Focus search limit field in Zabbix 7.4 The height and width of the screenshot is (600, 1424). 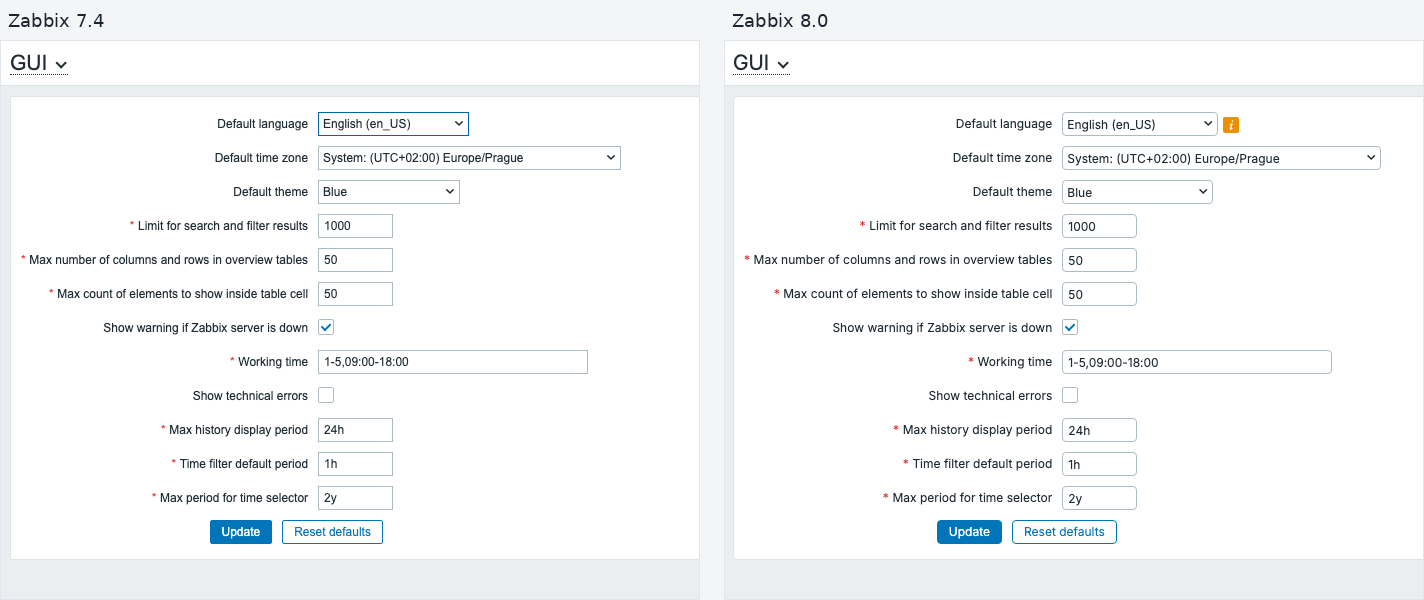[355, 226]
